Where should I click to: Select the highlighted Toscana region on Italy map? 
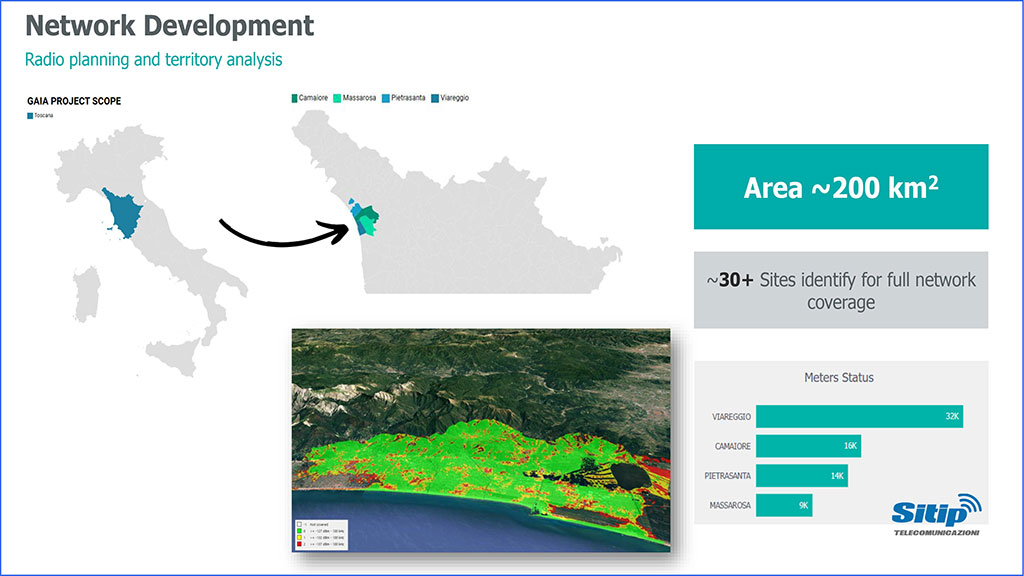pyautogui.click(x=128, y=208)
